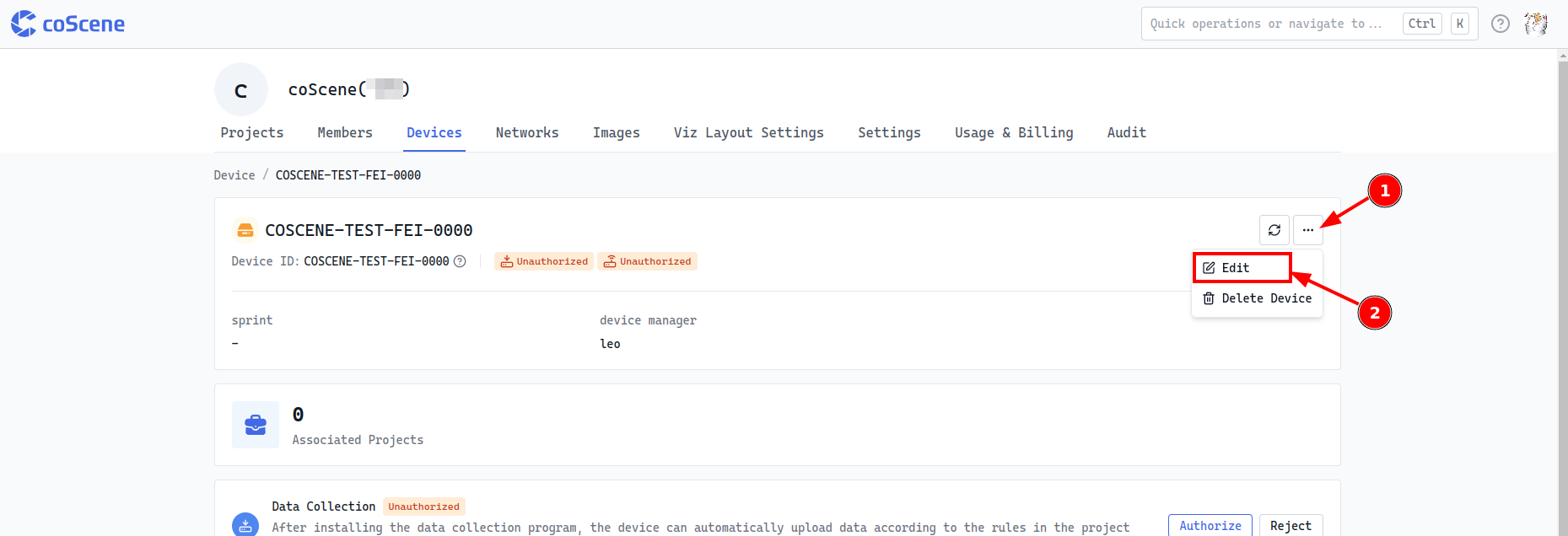The image size is (1568, 536).
Task: Click the Authorize button
Action: pos(1210,525)
